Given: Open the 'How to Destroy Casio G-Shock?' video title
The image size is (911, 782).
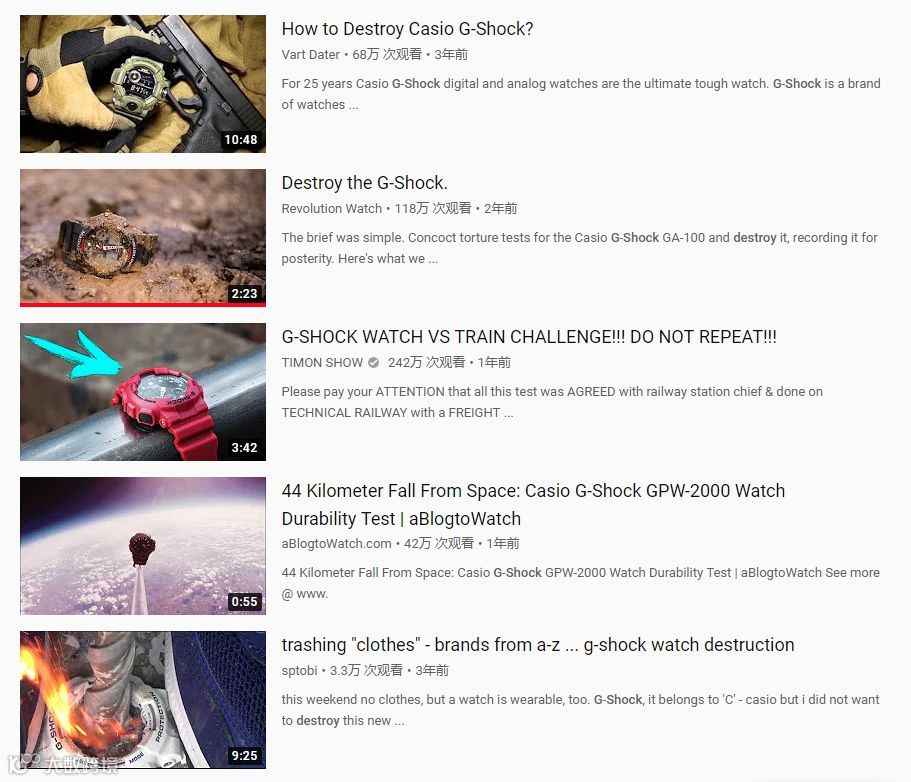Looking at the screenshot, I should pos(407,29).
